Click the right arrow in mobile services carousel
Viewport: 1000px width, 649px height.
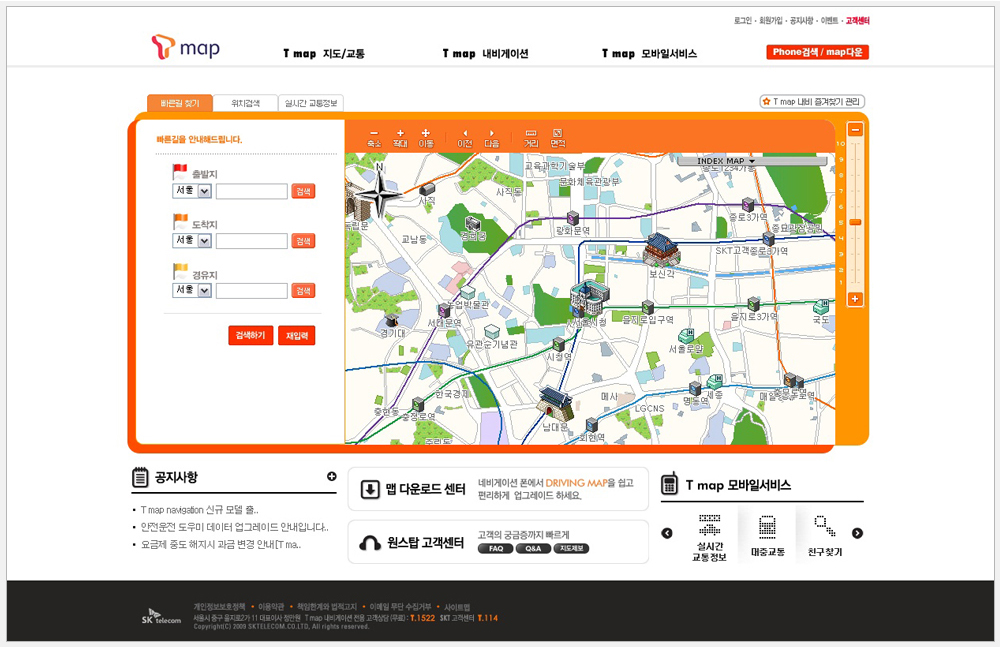click(x=857, y=533)
